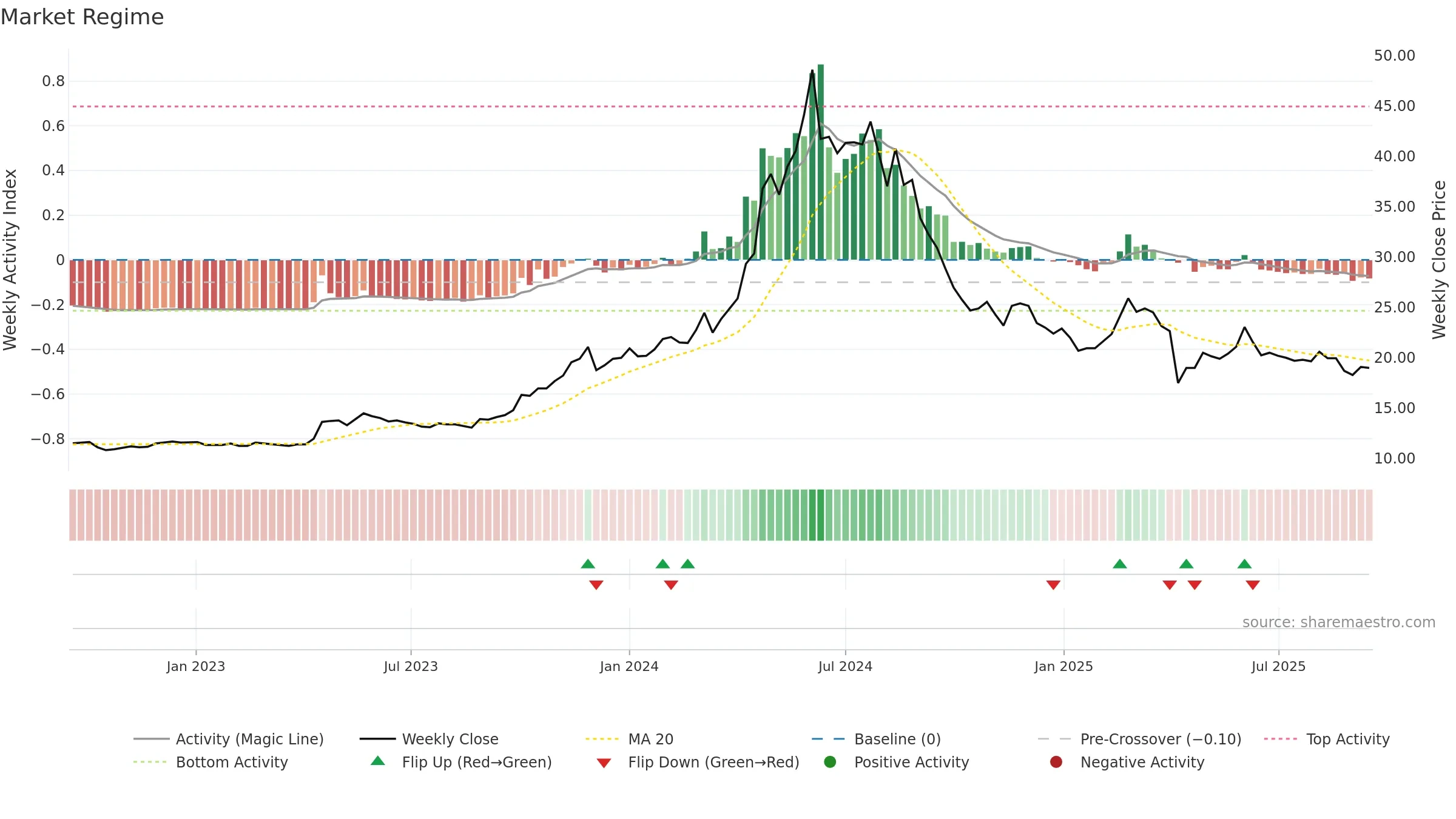The height and width of the screenshot is (819, 1456).
Task: Click the green triangle icon in the legend
Action: click(378, 761)
